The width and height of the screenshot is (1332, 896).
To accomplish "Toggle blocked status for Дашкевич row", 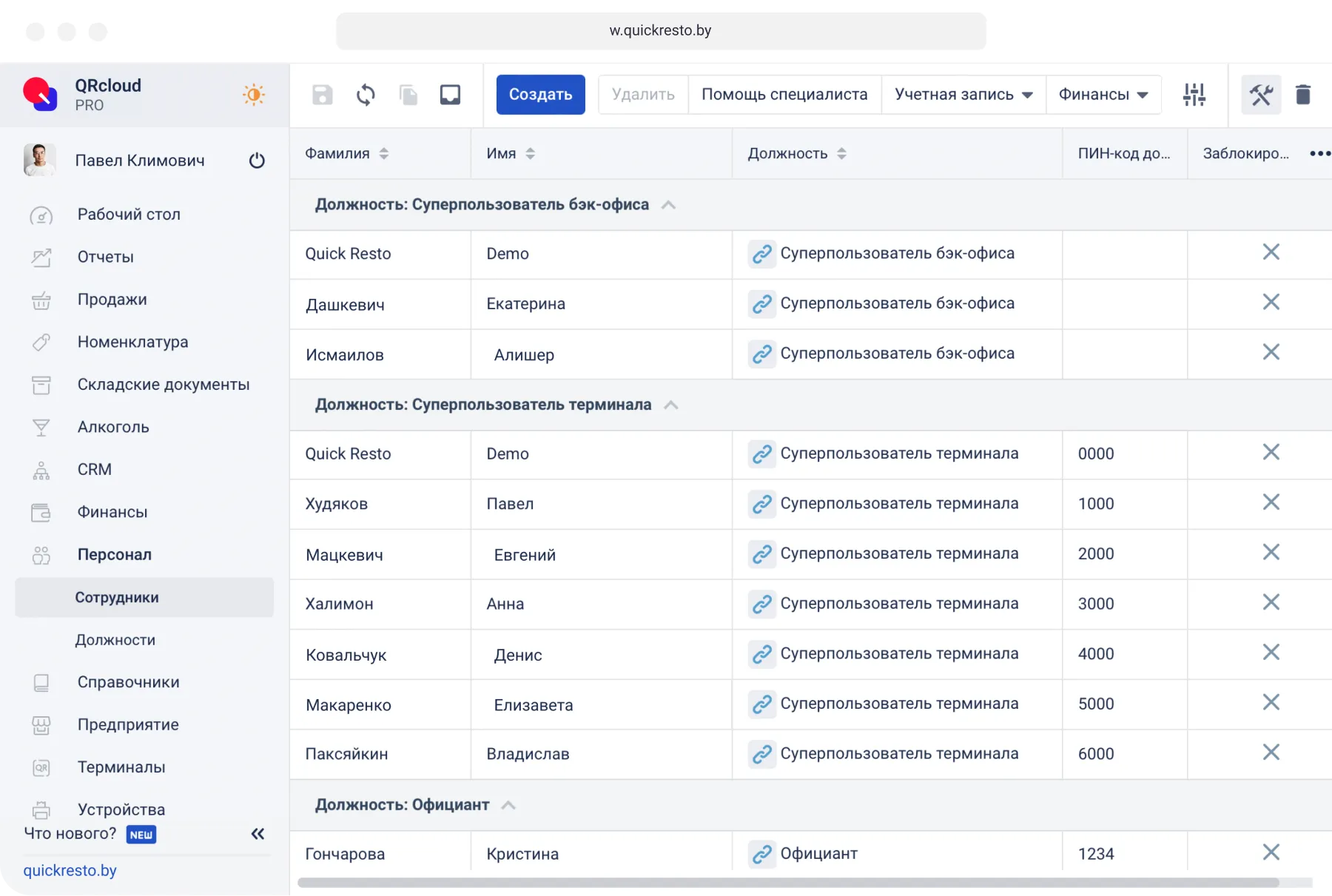I will 1271,302.
